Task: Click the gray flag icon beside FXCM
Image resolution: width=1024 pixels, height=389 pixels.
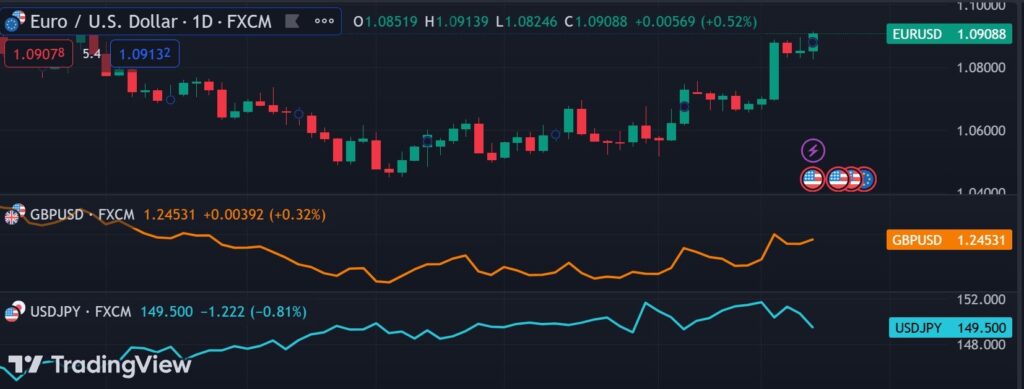Action: [292, 22]
